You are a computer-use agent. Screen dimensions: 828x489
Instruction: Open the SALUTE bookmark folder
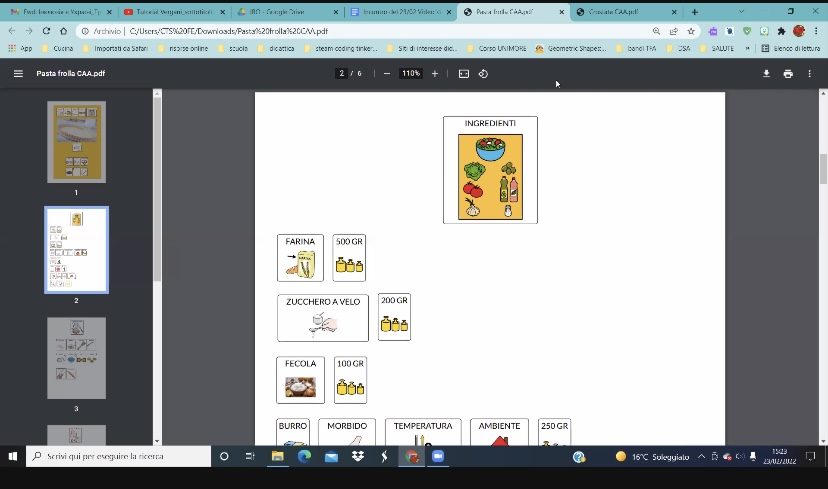coord(717,48)
